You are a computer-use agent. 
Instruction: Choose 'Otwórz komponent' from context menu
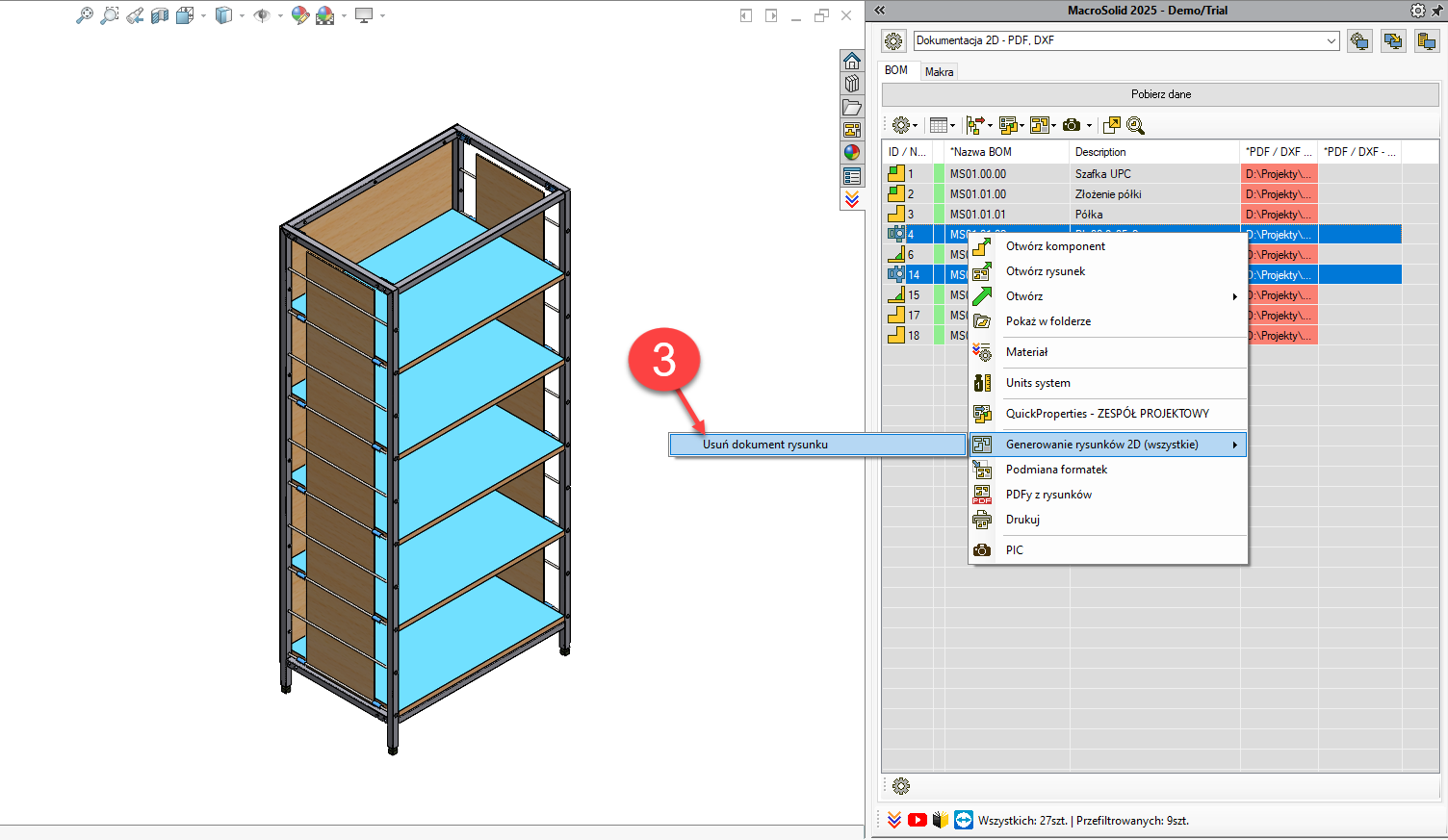tap(1108, 246)
